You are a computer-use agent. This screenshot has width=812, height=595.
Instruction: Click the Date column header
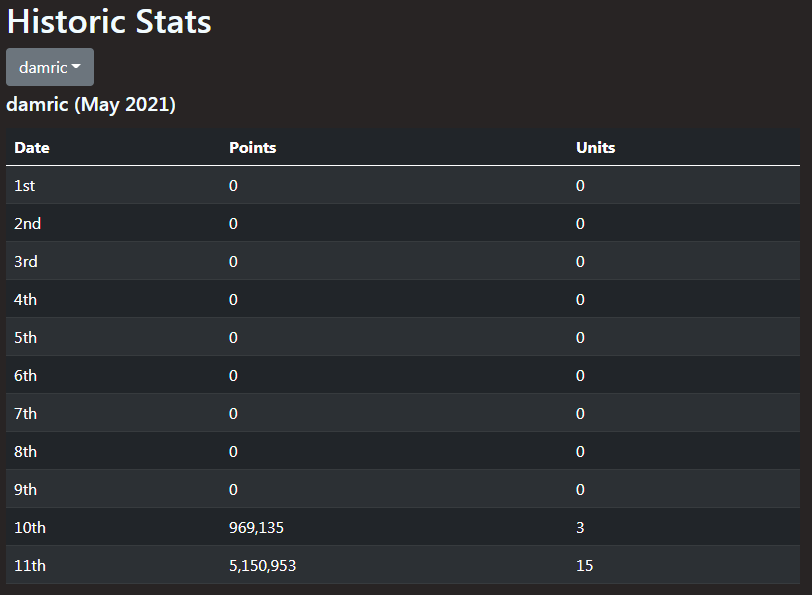(x=32, y=148)
